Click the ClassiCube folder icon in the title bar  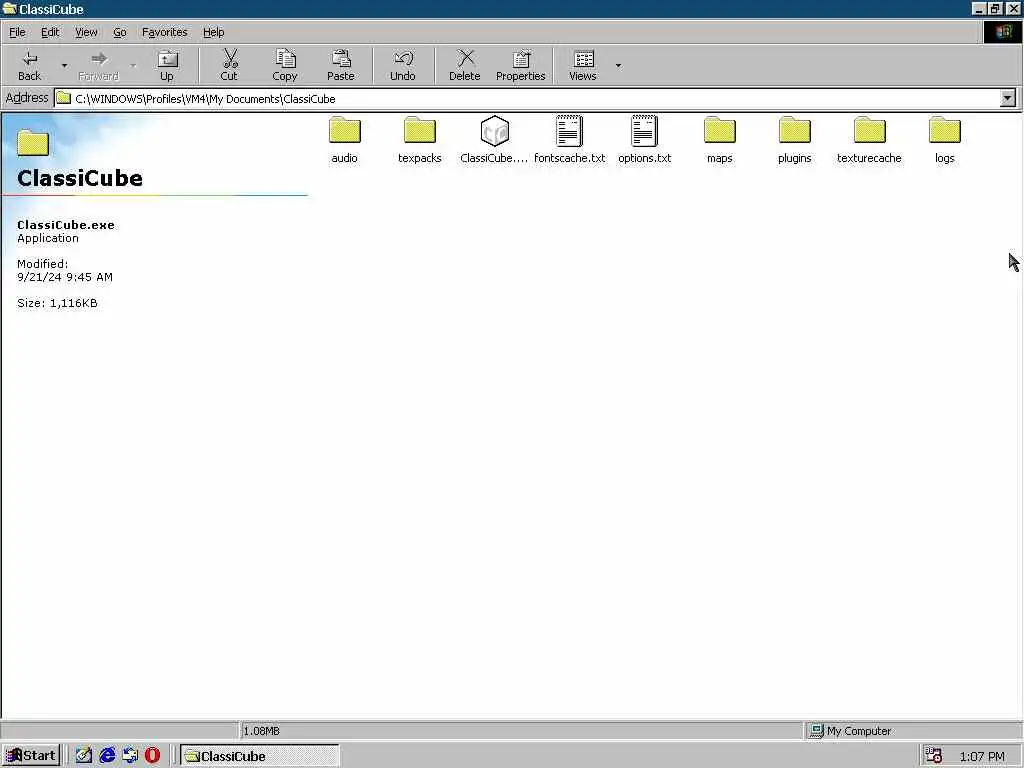pos(9,8)
